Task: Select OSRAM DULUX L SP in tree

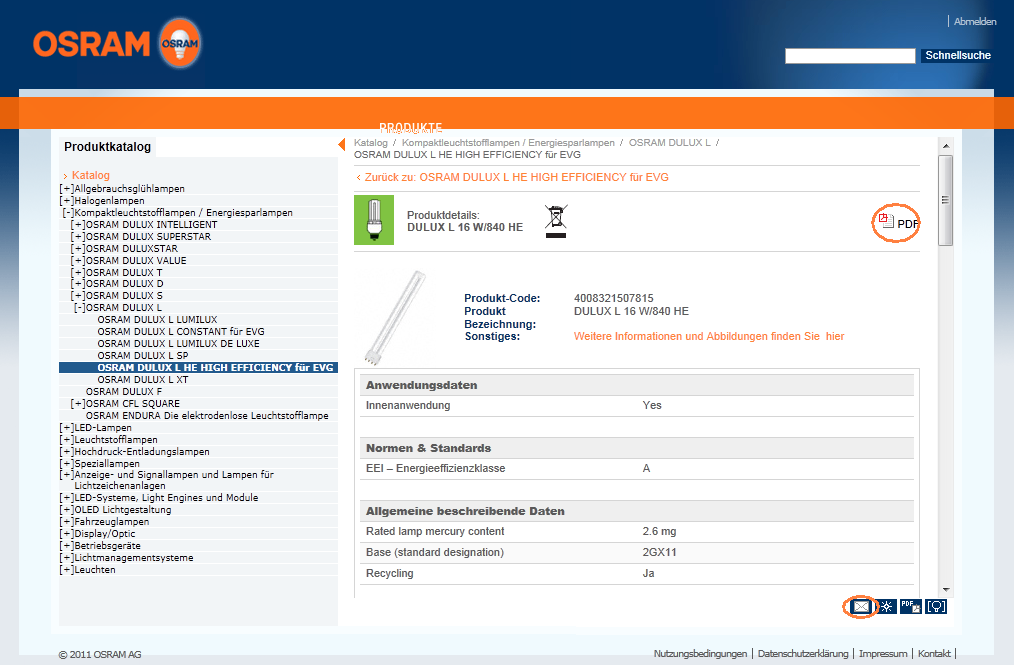Action: (x=143, y=356)
